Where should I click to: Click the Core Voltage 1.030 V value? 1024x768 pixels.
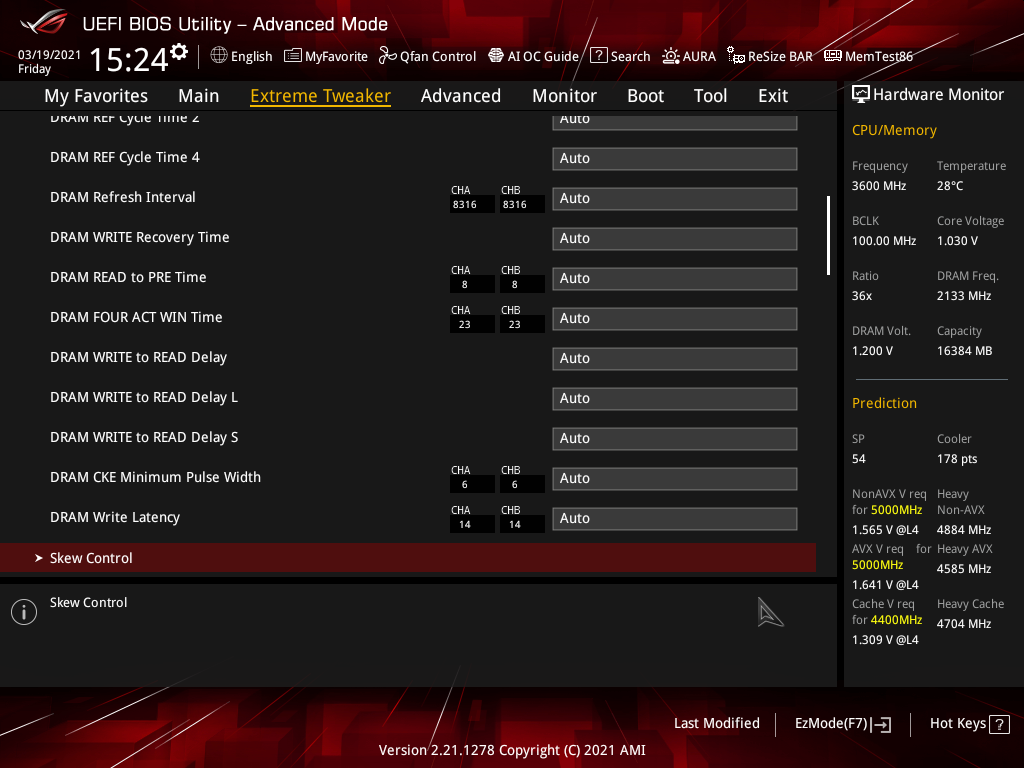tap(957, 241)
